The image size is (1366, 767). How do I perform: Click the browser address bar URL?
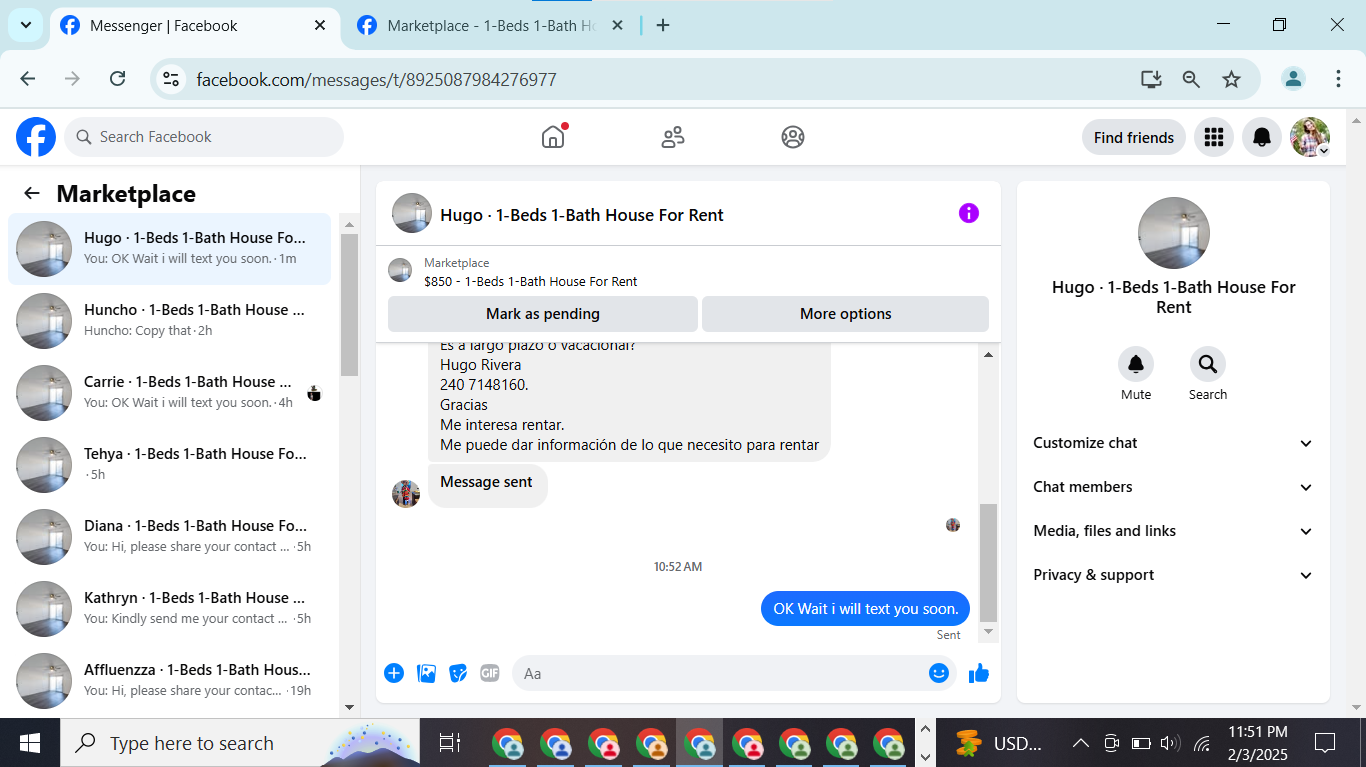pos(376,79)
